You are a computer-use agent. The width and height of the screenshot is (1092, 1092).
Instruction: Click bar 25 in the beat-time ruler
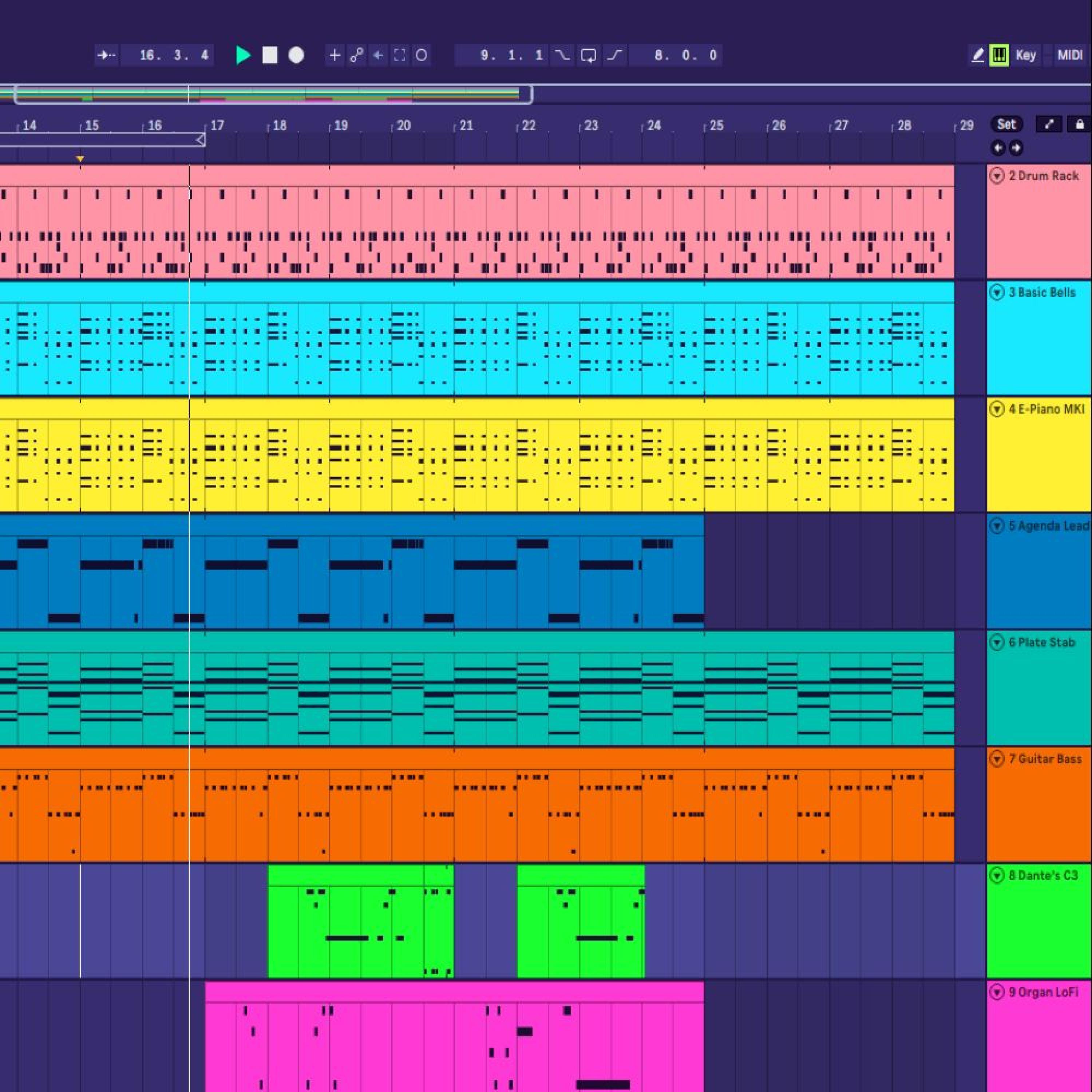pyautogui.click(x=716, y=126)
